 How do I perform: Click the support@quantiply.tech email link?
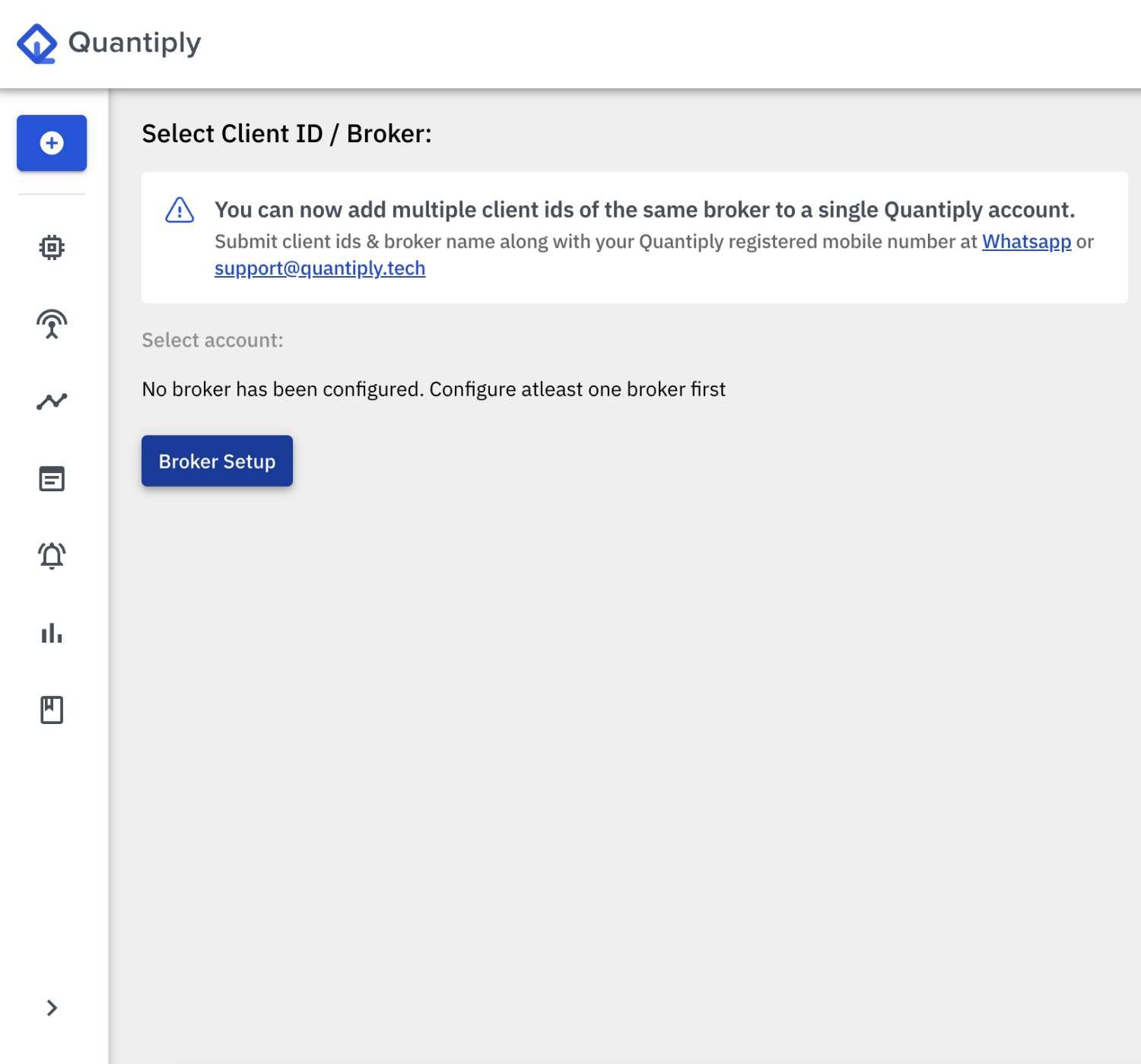coord(319,268)
